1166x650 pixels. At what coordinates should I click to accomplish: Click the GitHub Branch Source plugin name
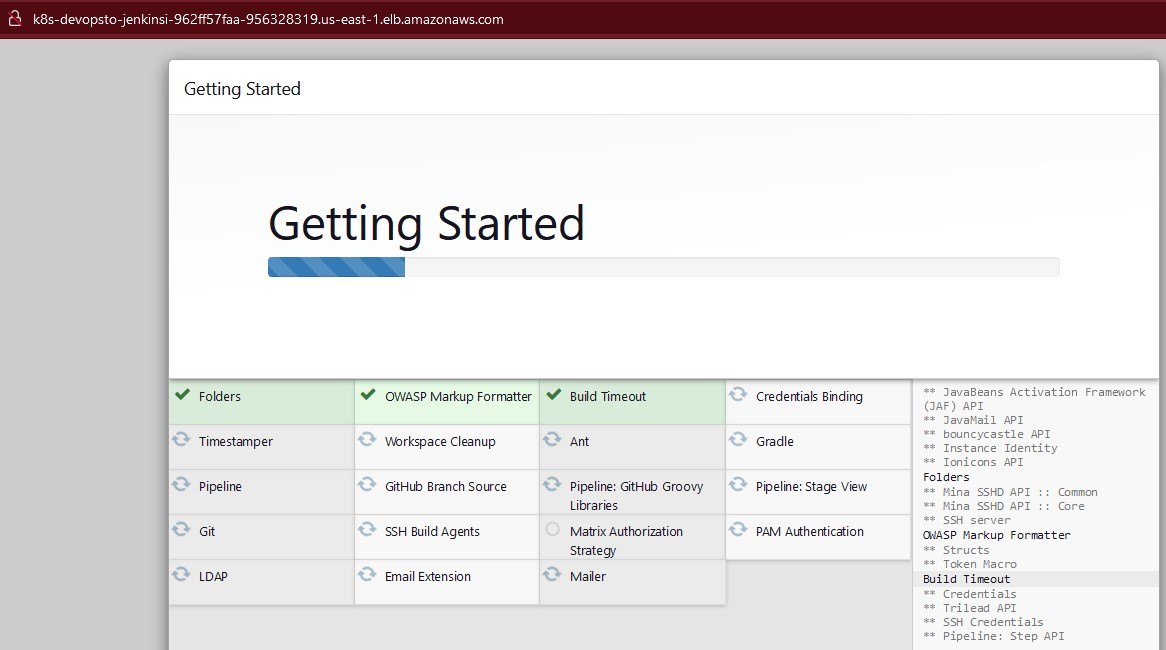[x=445, y=486]
